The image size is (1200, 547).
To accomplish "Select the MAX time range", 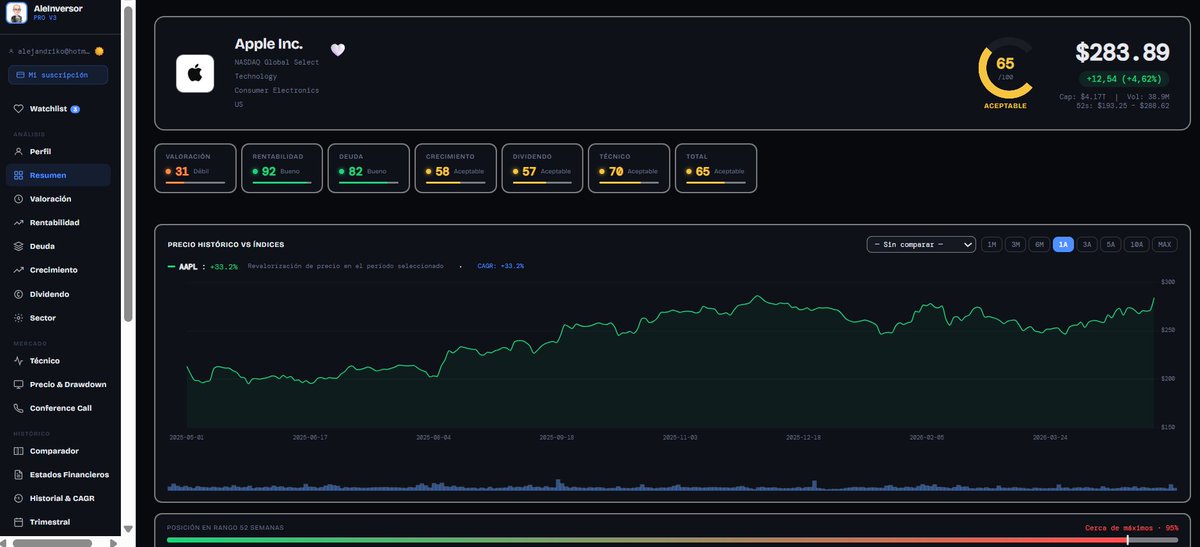I will point(1165,244).
